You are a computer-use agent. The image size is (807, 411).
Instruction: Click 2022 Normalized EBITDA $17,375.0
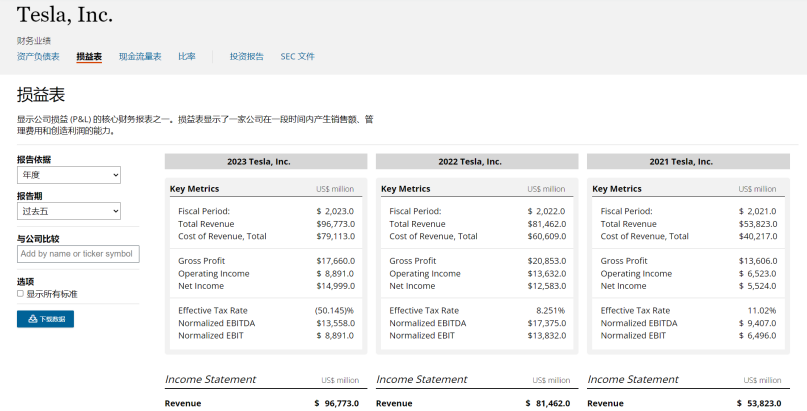(547, 323)
